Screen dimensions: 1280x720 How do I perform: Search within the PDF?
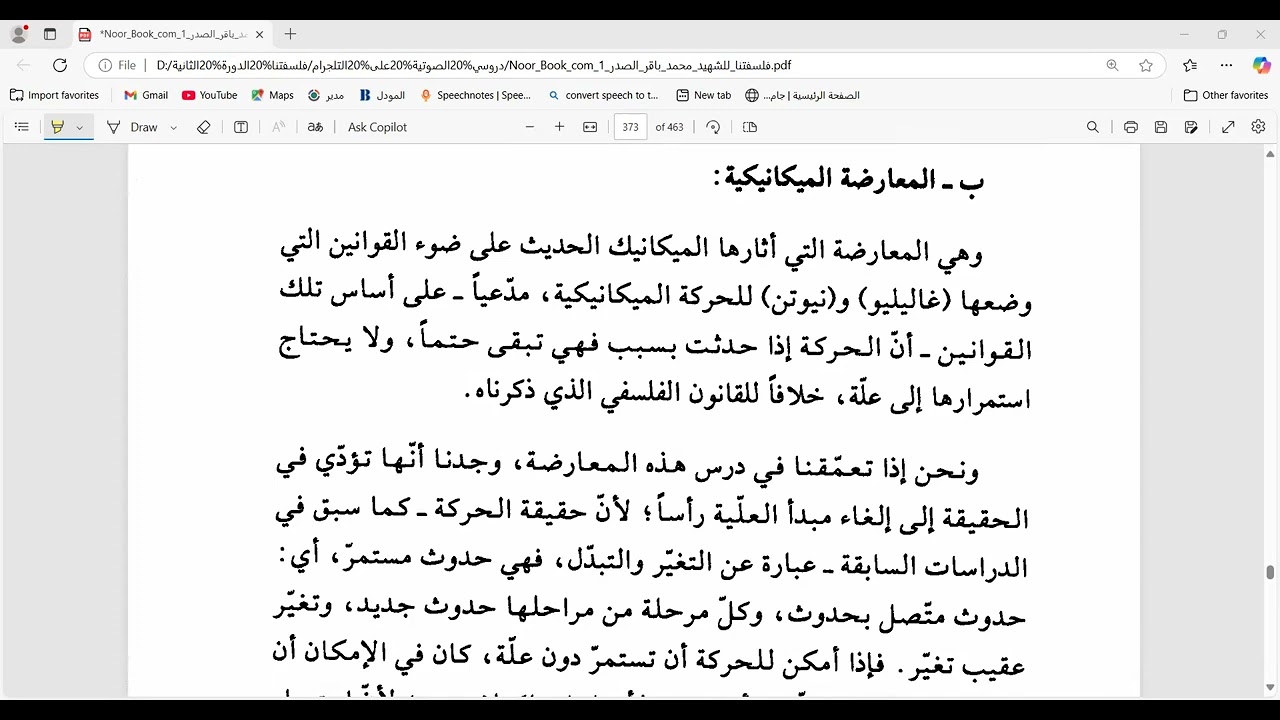1093,127
